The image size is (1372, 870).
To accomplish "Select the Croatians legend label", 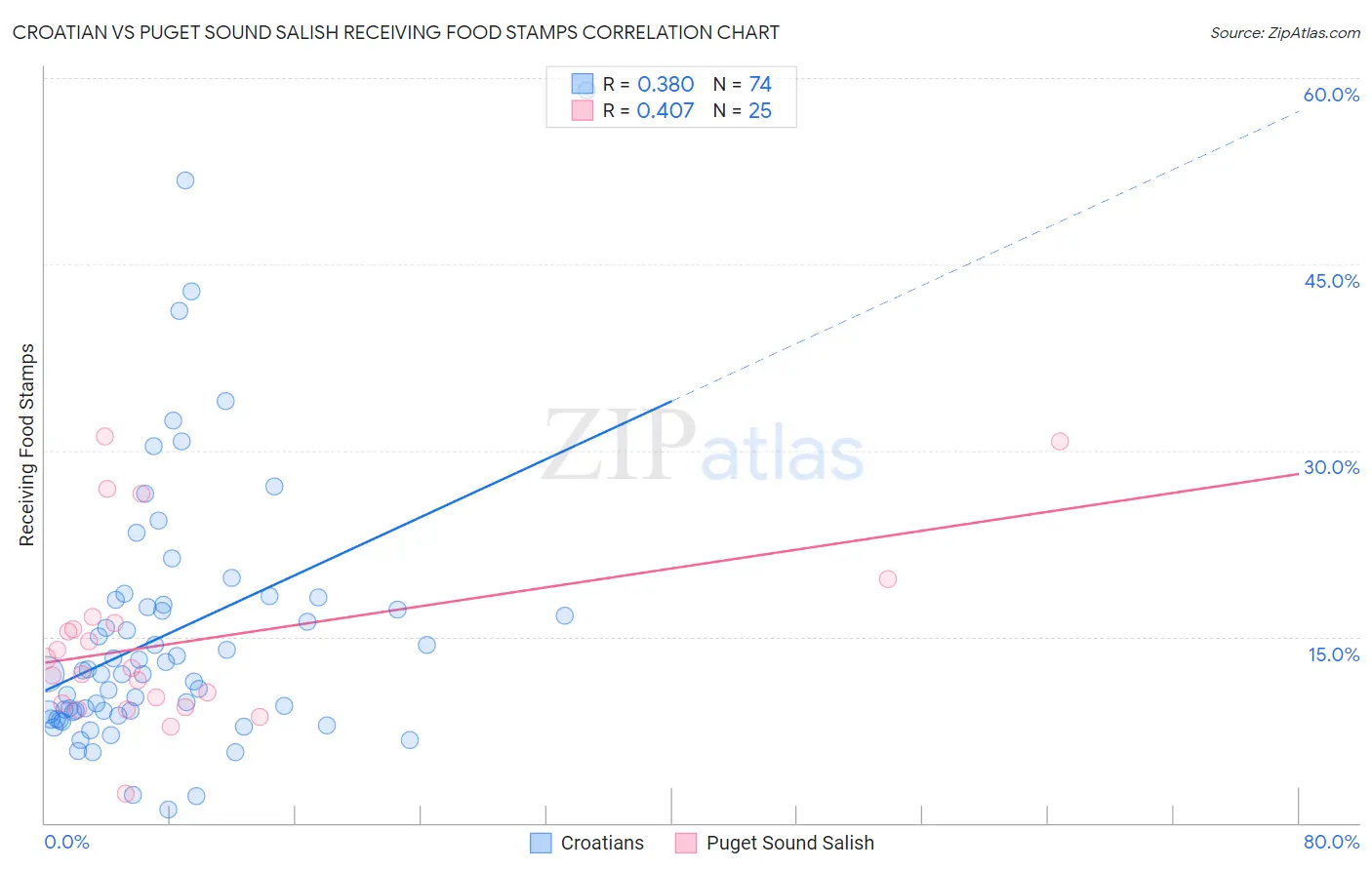I will 602,843.
